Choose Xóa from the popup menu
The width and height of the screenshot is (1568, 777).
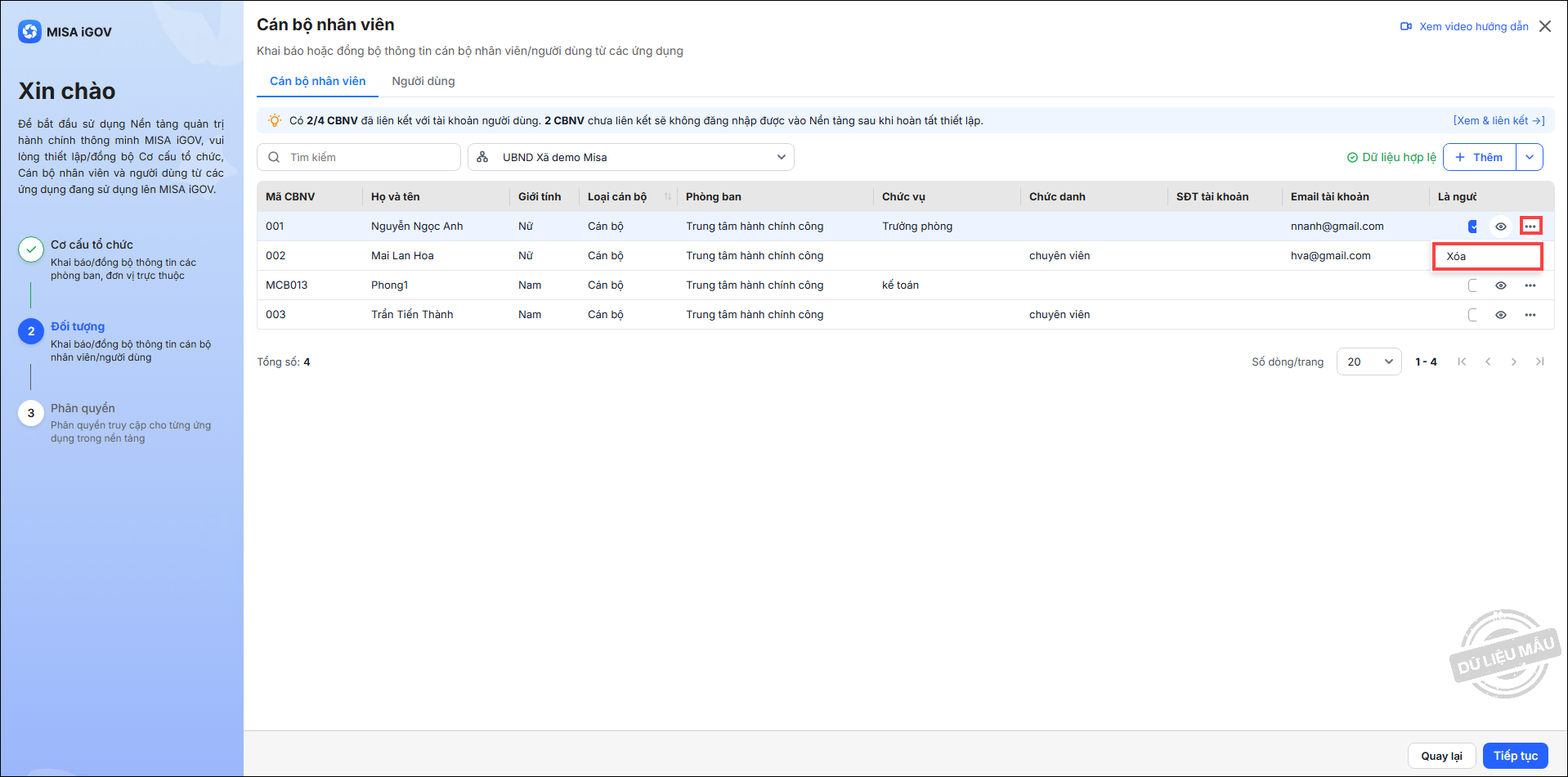1487,256
